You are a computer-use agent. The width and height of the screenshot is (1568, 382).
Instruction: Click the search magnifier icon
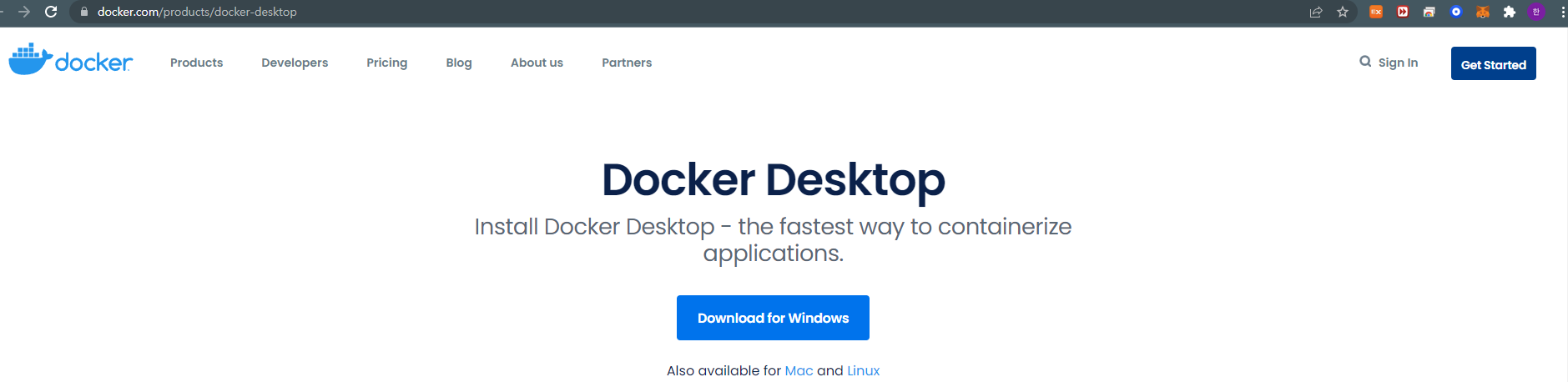(1365, 62)
